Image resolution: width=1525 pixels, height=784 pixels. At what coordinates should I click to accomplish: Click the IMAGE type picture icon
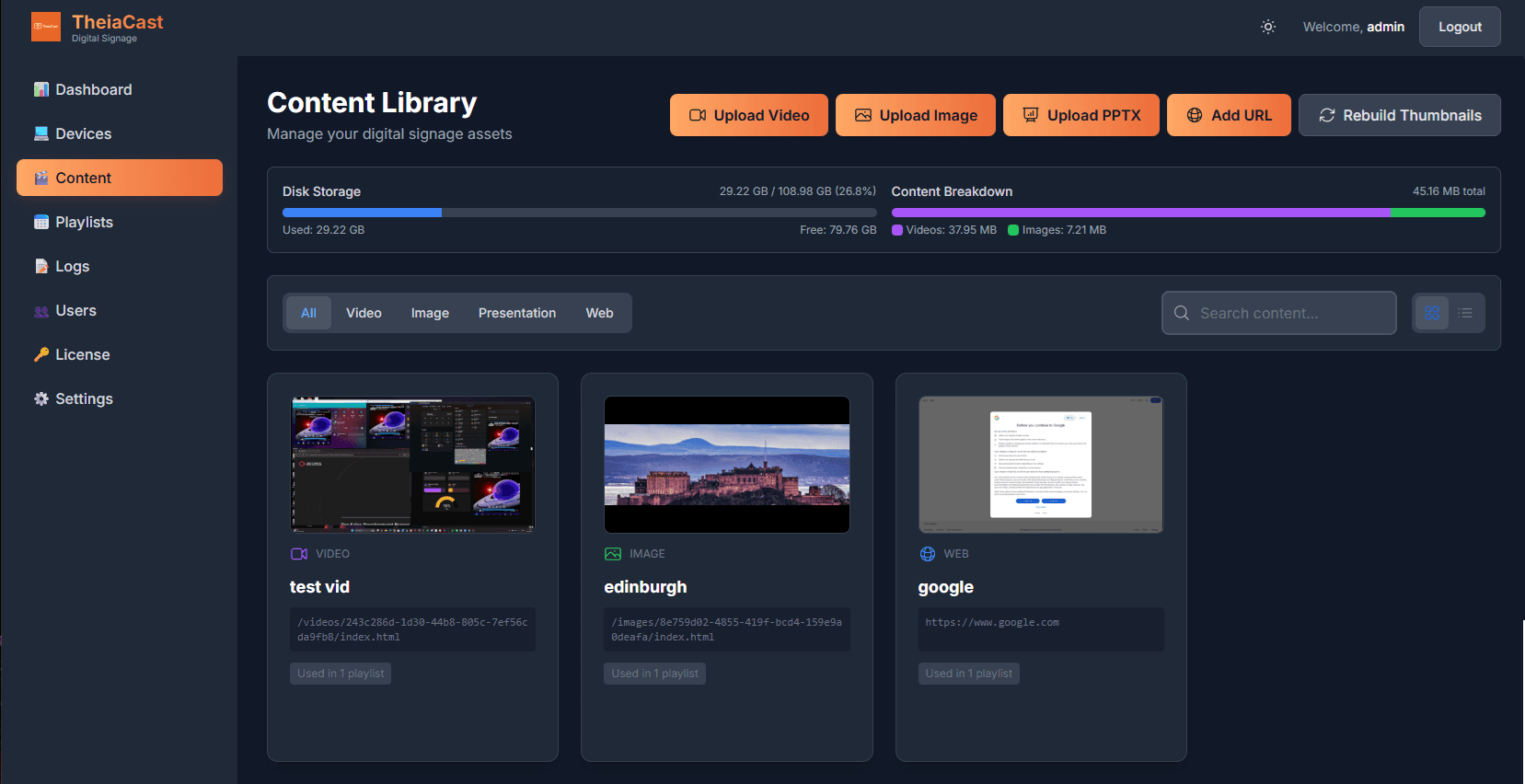tap(613, 554)
